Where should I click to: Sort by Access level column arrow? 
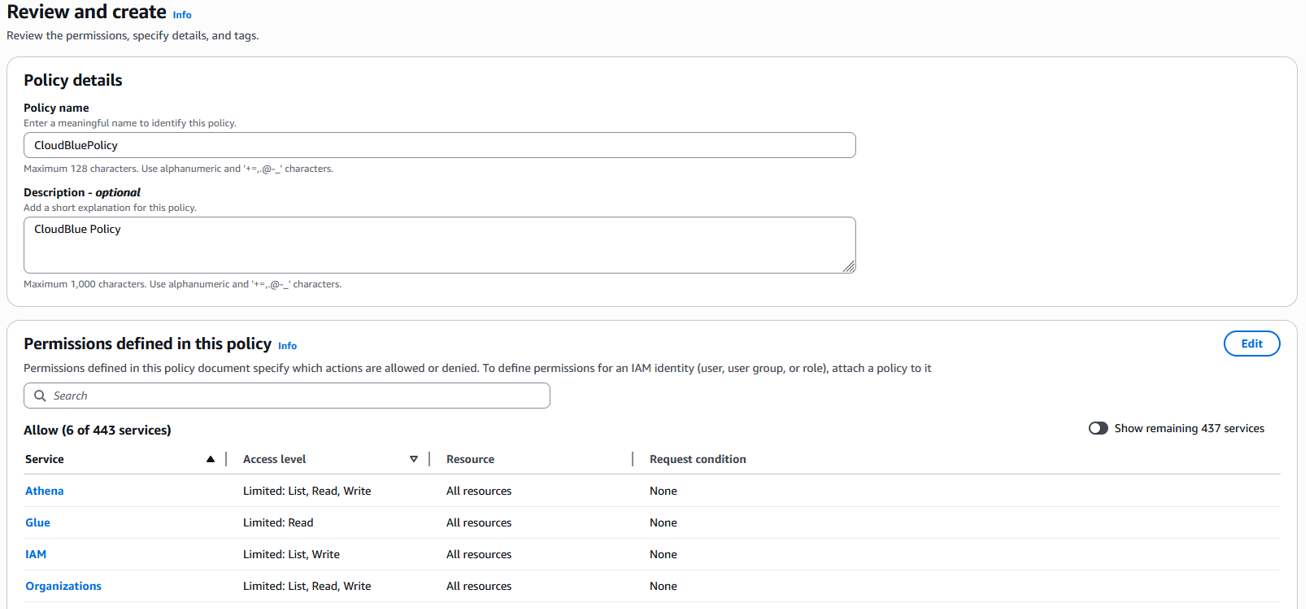coord(414,459)
